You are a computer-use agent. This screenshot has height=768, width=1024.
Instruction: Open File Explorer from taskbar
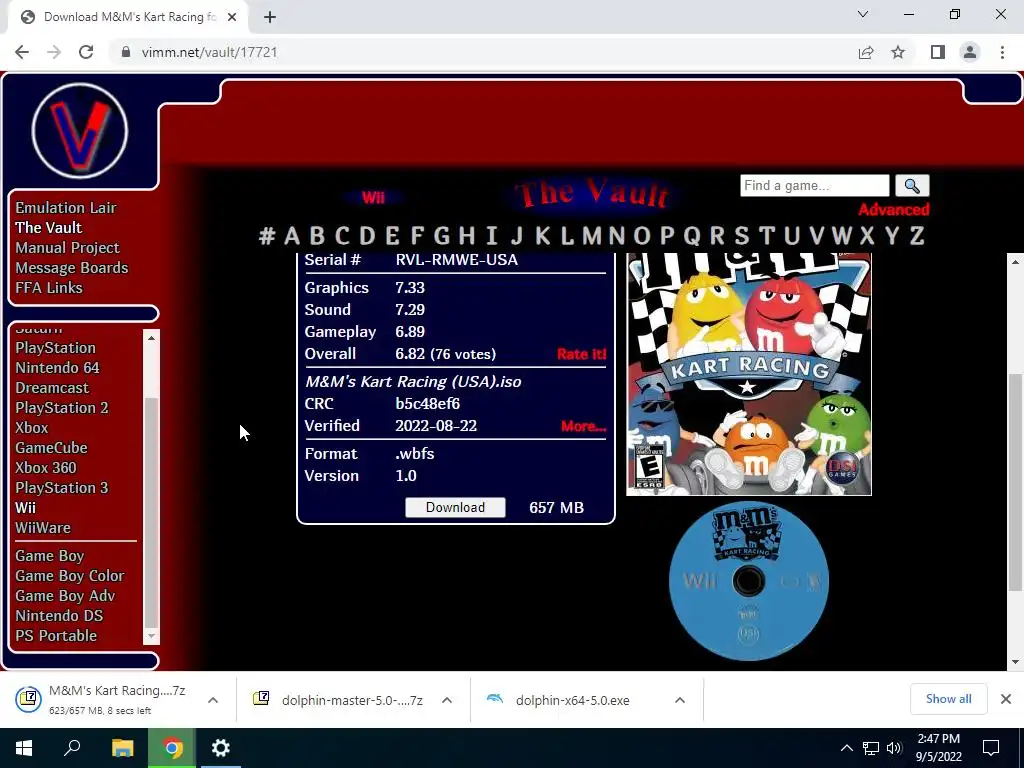pos(122,748)
